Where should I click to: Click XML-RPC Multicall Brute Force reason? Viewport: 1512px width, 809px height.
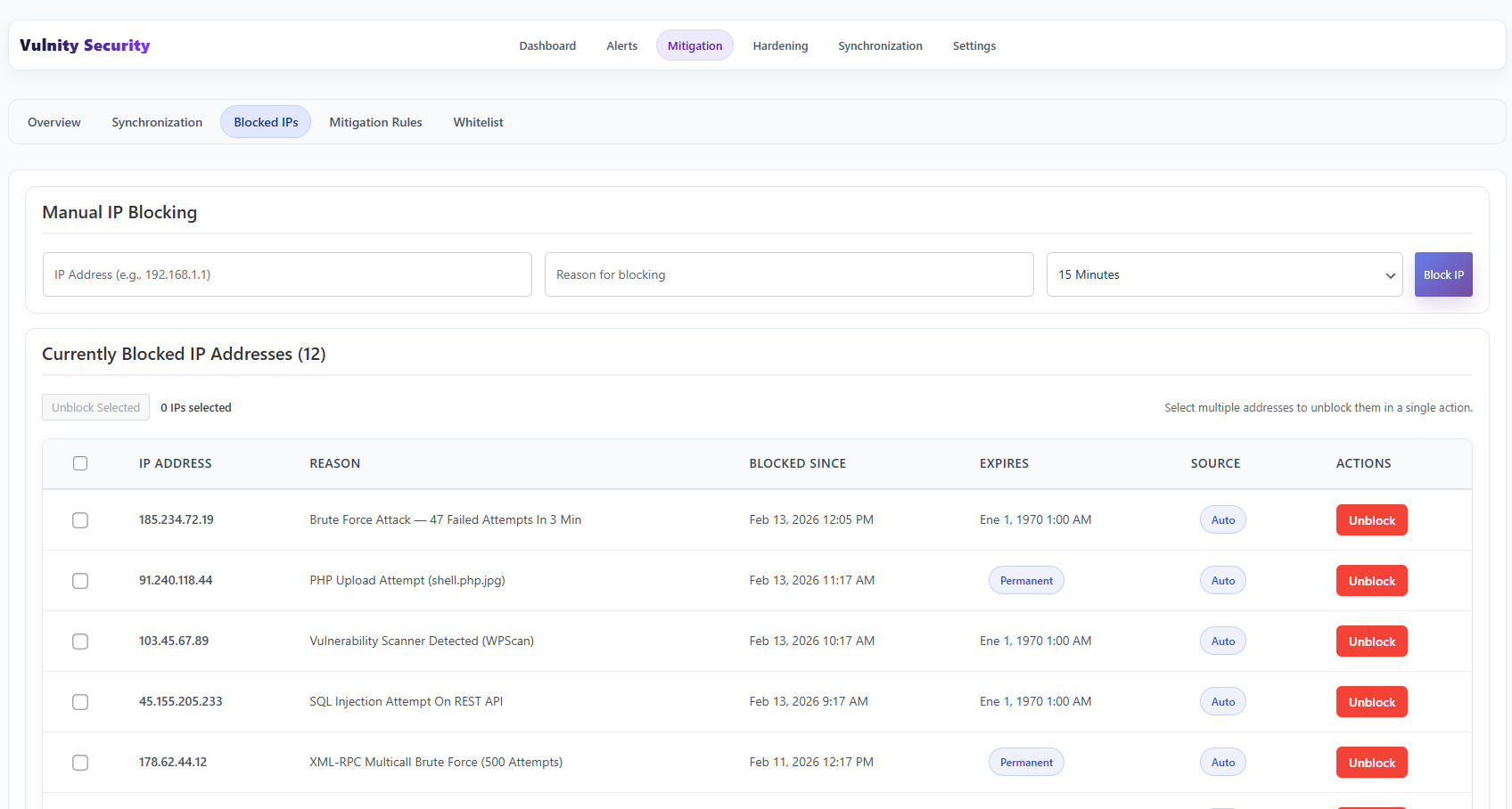click(x=436, y=762)
